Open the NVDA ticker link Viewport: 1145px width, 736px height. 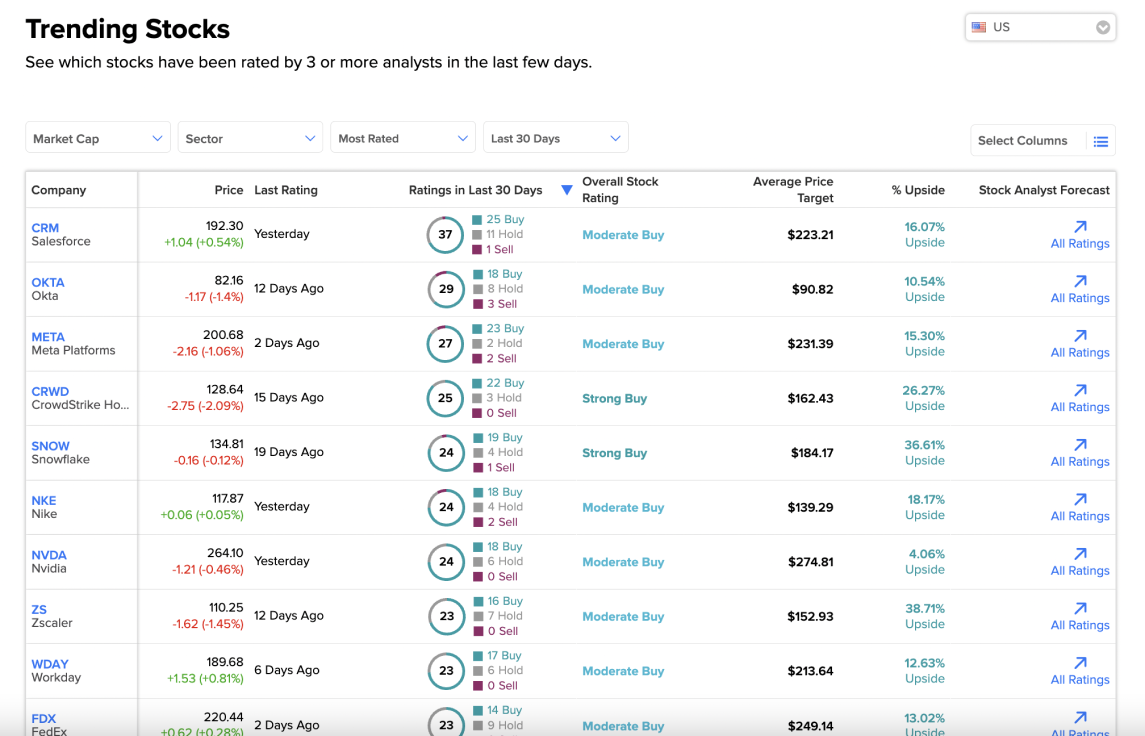point(49,555)
